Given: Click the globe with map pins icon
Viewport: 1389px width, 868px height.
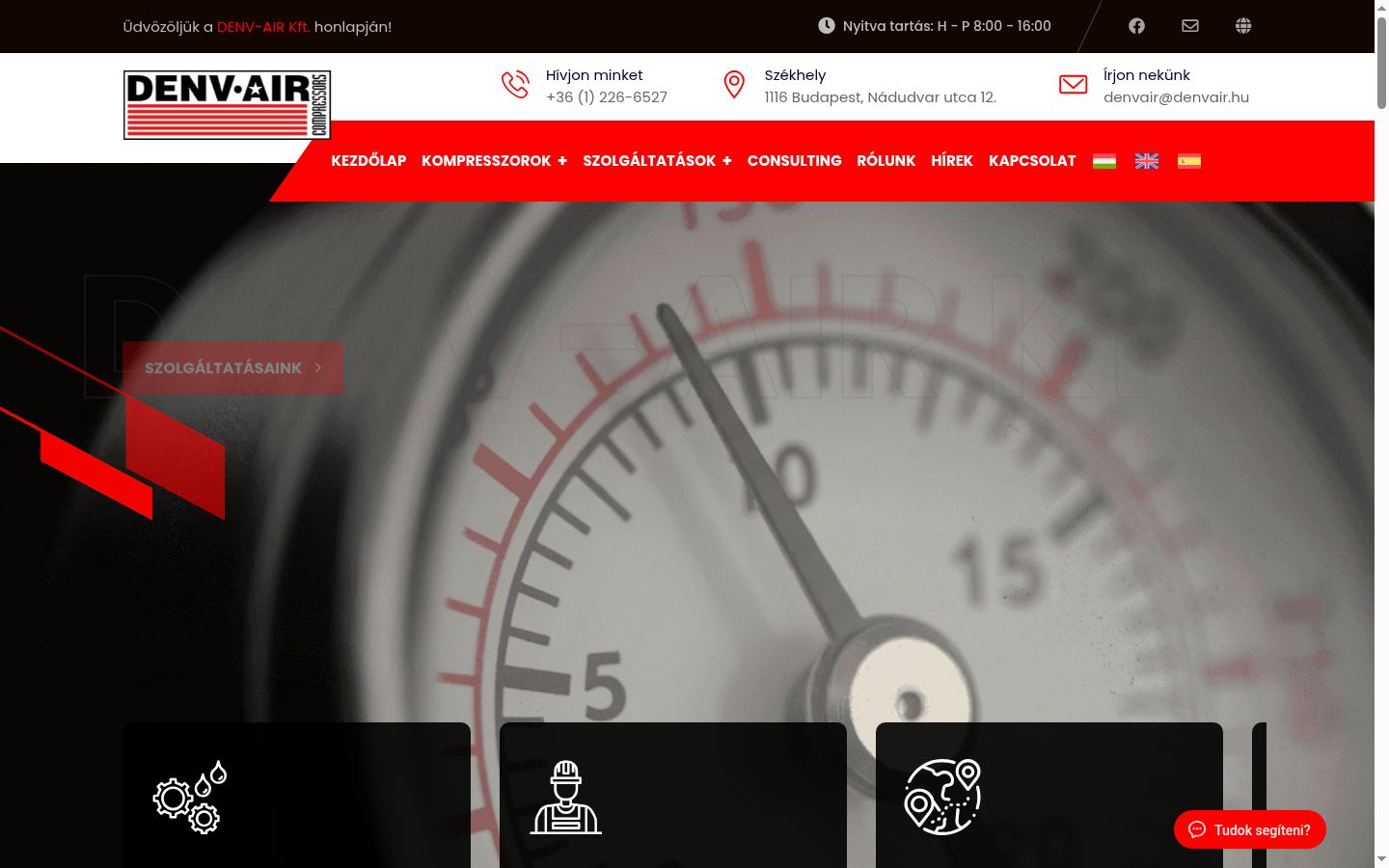Looking at the screenshot, I should click(x=942, y=797).
